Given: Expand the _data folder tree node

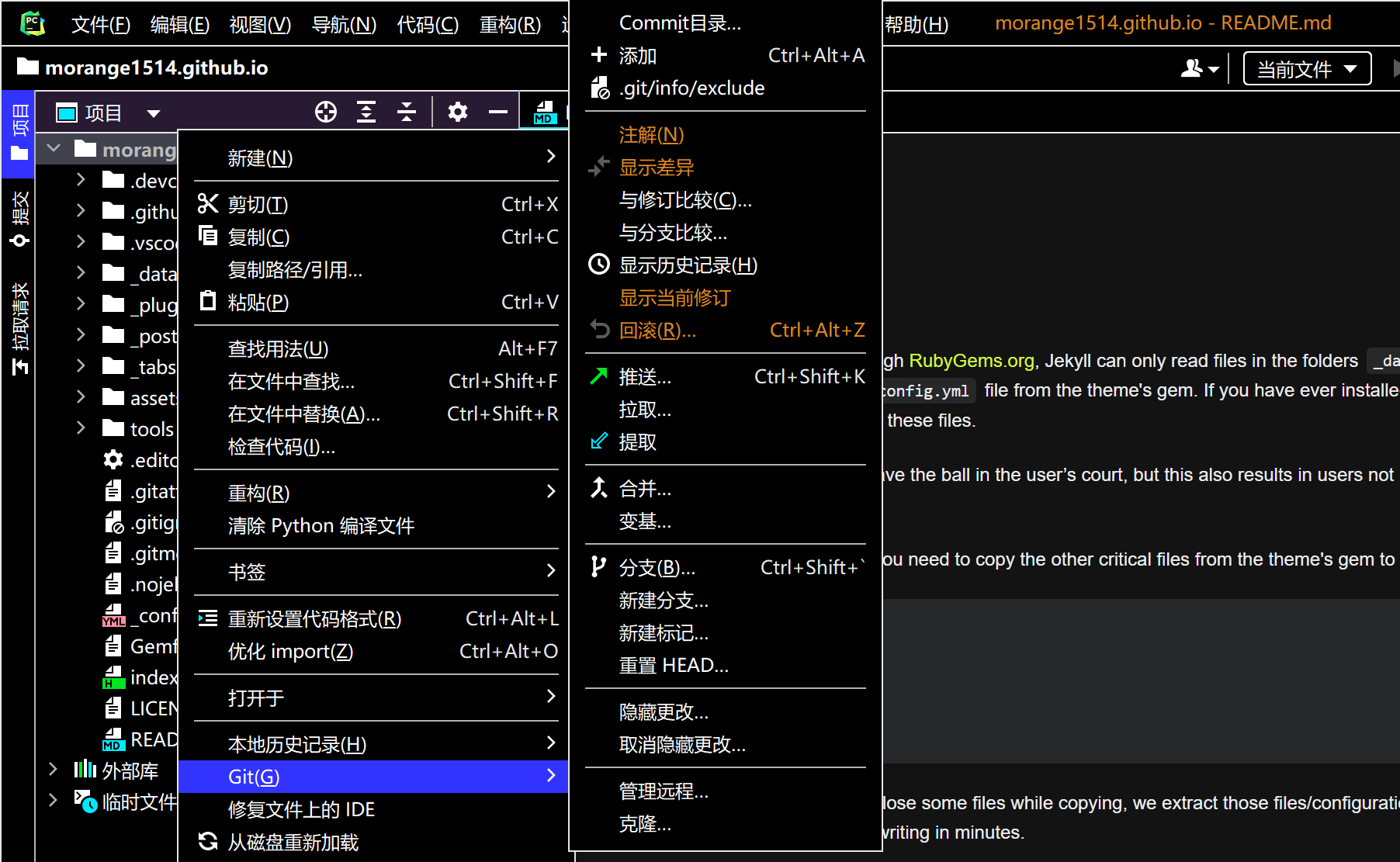Looking at the screenshot, I should [81, 273].
